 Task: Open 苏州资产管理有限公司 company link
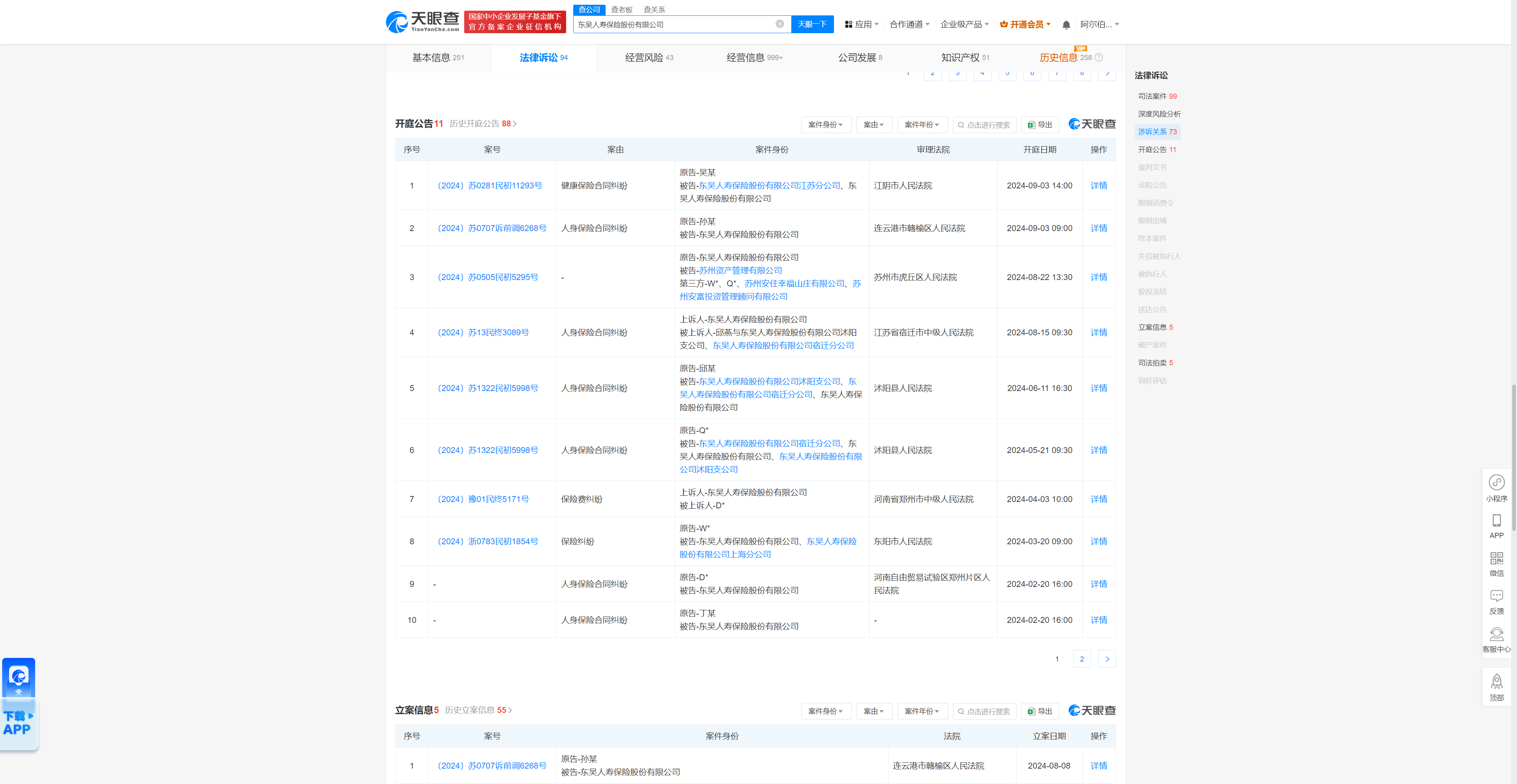click(x=740, y=271)
